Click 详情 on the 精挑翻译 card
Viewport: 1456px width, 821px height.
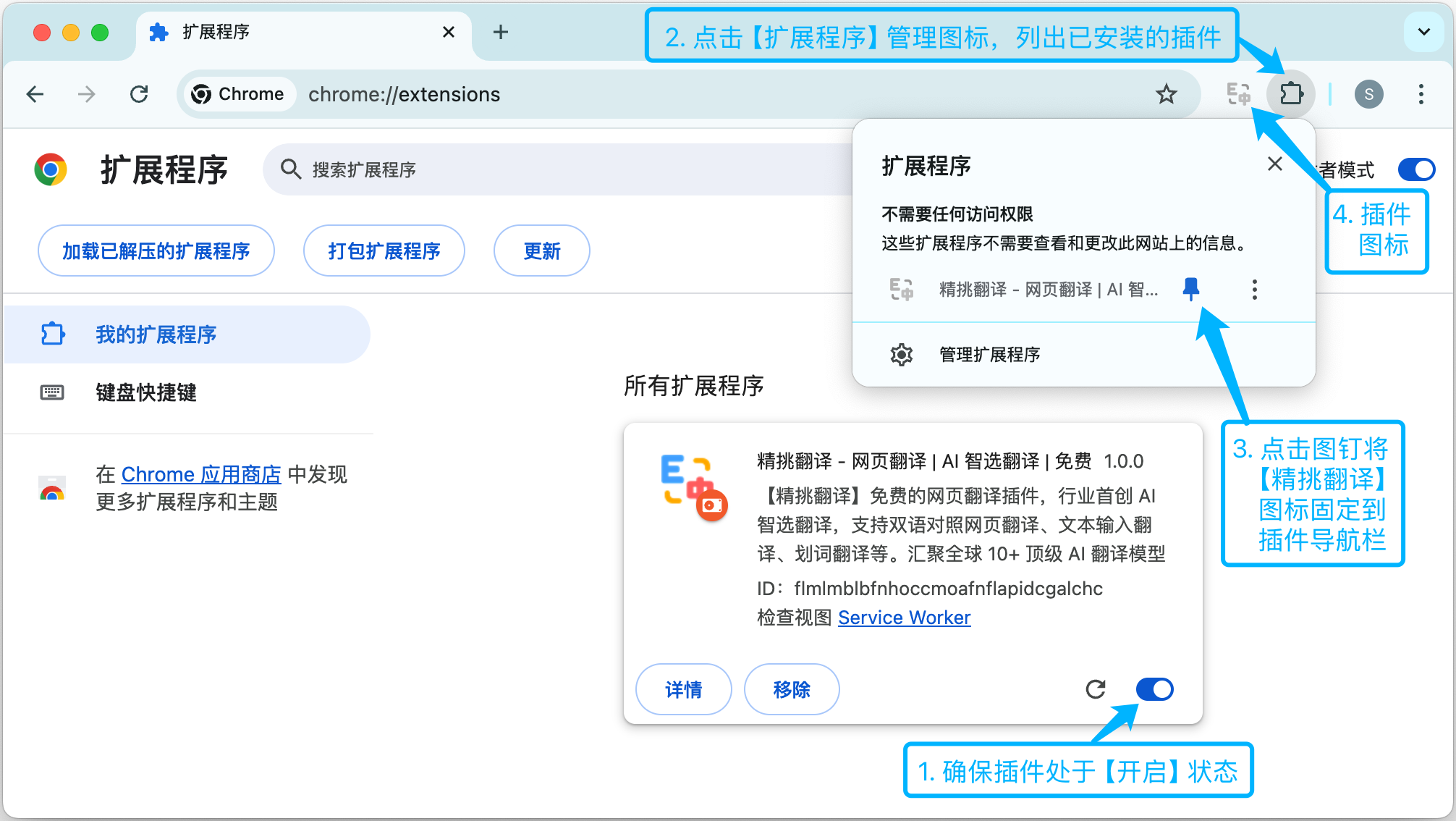tap(684, 689)
